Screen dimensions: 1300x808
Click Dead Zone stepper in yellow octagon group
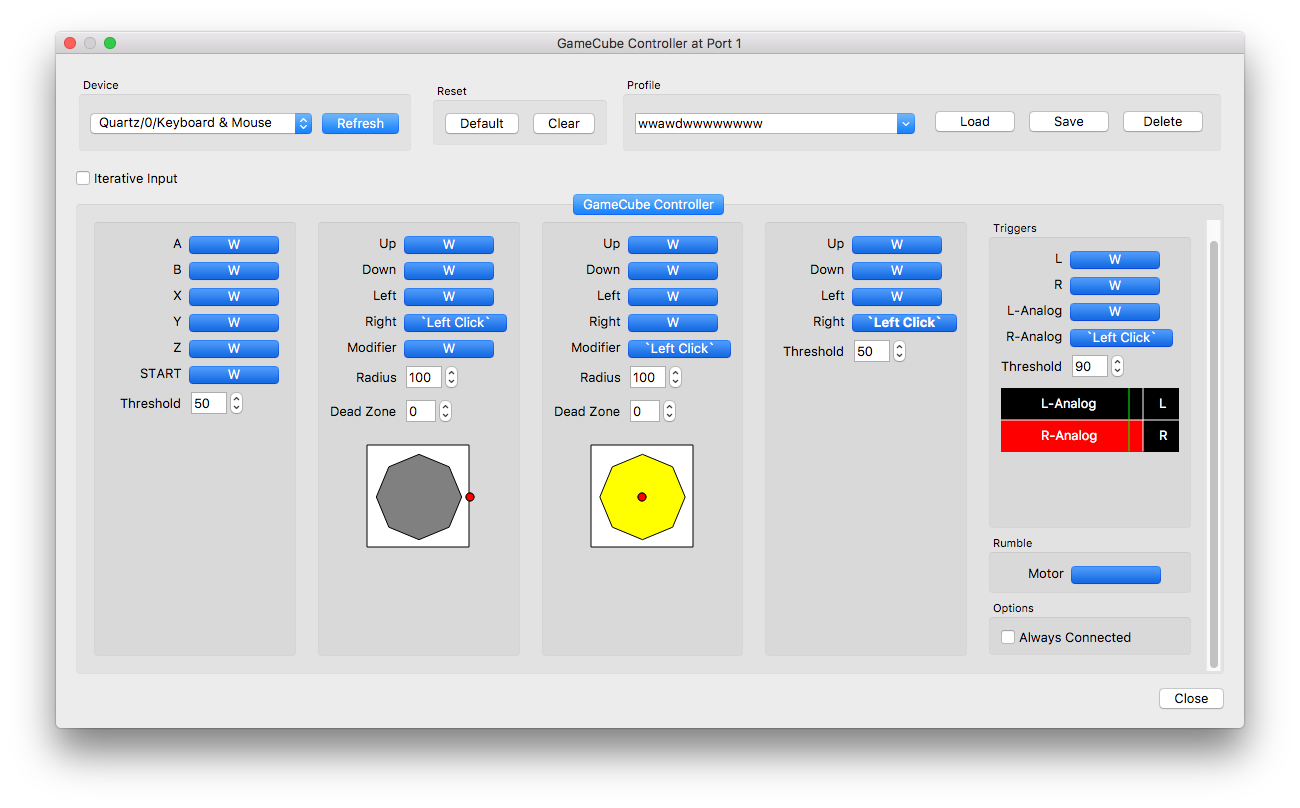(x=669, y=411)
